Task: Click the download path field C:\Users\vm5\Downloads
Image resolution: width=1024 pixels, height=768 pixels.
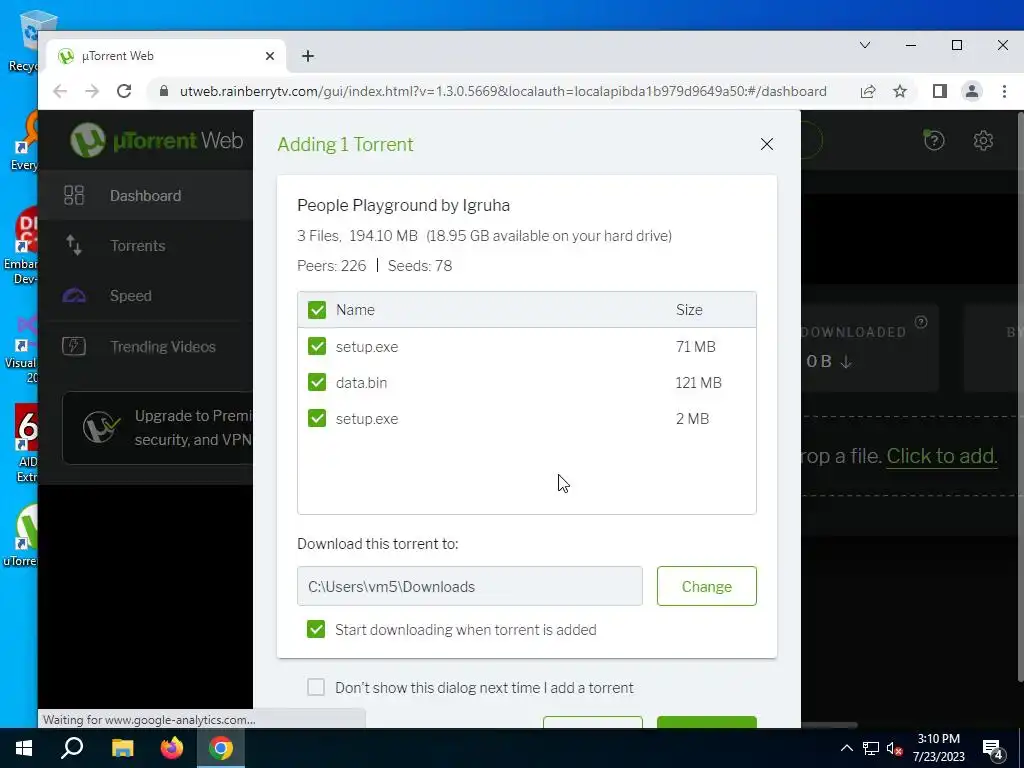Action: 470,586
